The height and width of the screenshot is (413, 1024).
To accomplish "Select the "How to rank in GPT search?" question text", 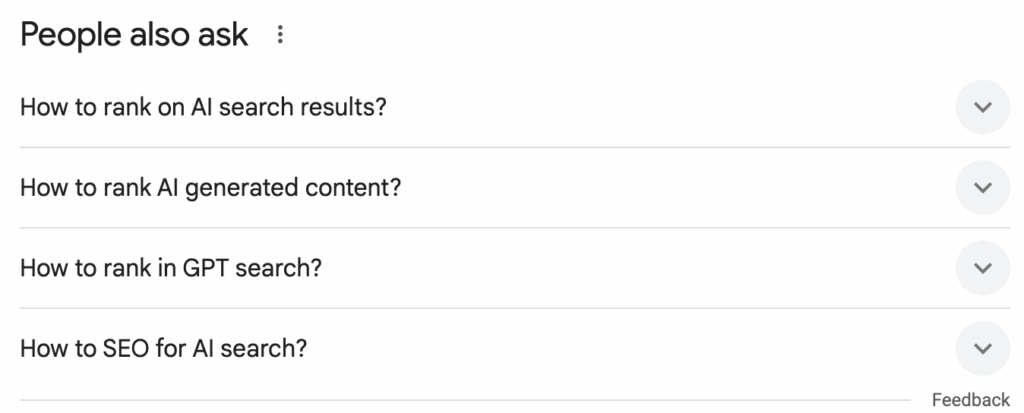I will pyautogui.click(x=170, y=268).
